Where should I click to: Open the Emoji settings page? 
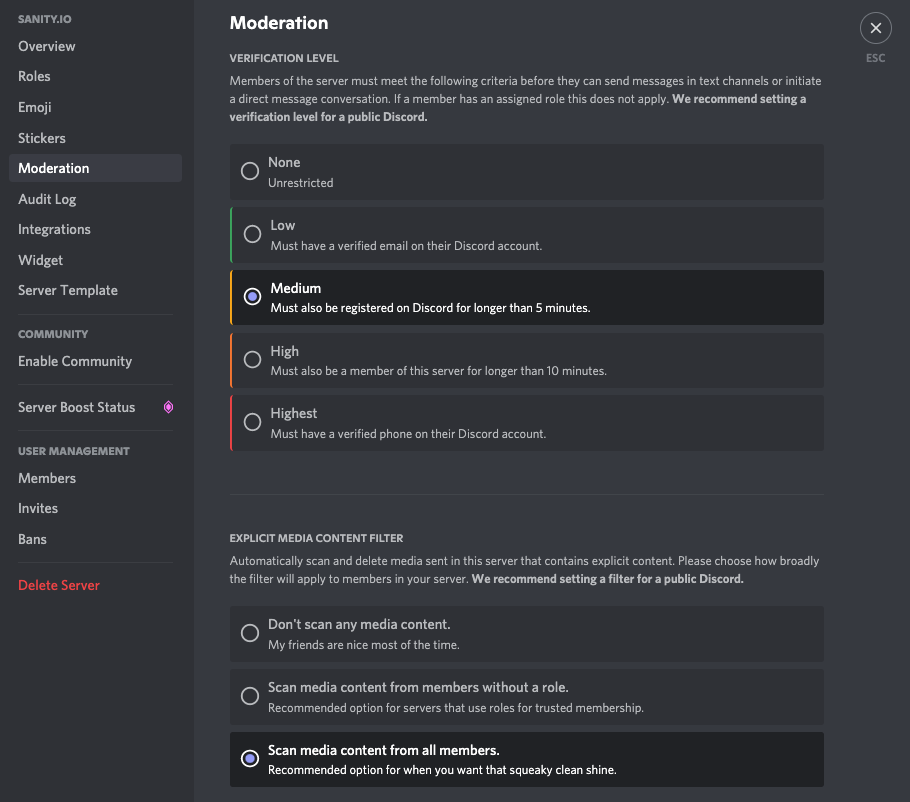(x=34, y=107)
